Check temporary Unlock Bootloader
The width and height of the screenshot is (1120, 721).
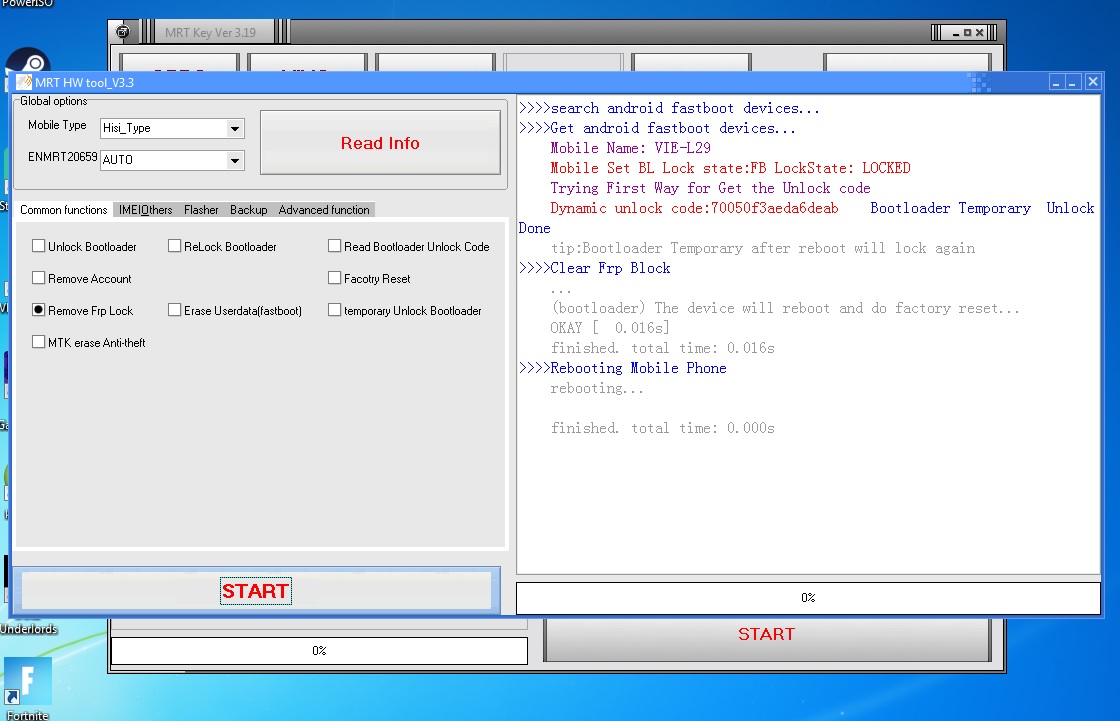click(334, 310)
